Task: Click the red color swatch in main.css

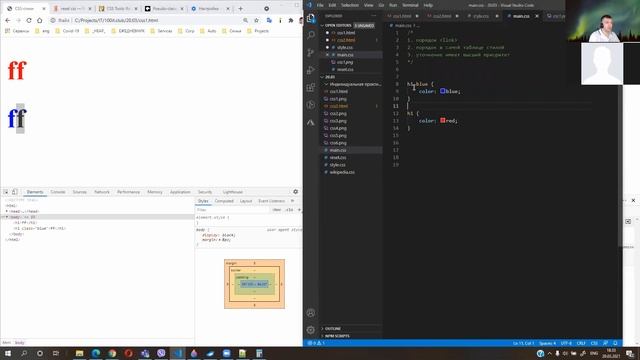Action: click(x=442, y=120)
